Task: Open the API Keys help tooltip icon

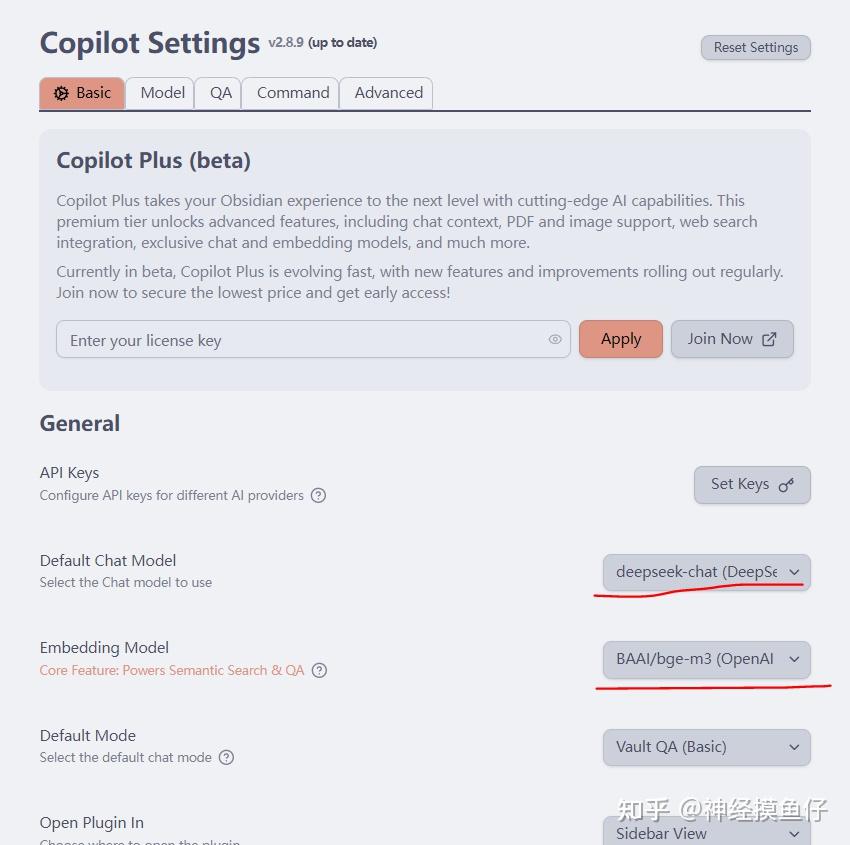Action: (318, 495)
